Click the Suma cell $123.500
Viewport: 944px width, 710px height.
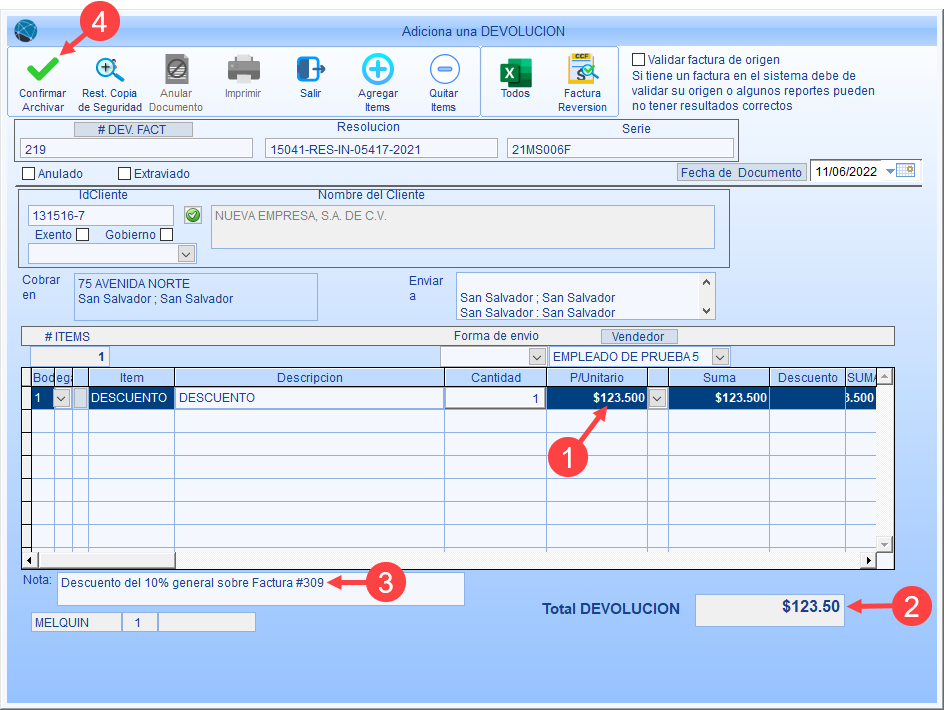click(x=719, y=398)
